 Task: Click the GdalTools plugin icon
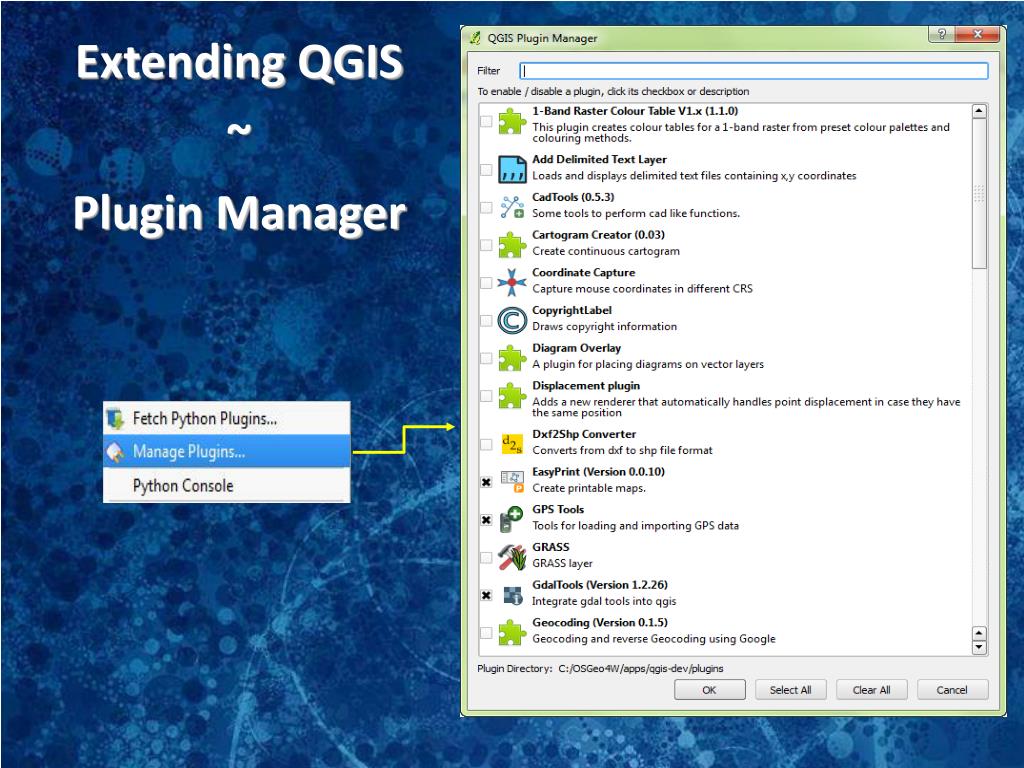(513, 595)
